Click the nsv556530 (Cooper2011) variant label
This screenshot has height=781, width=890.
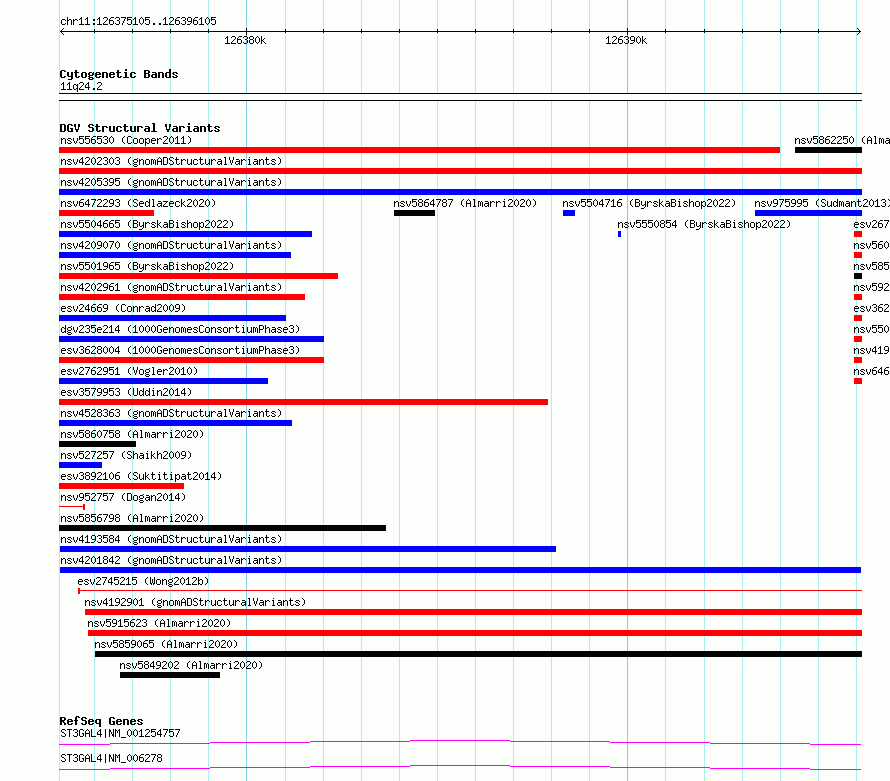pos(126,140)
